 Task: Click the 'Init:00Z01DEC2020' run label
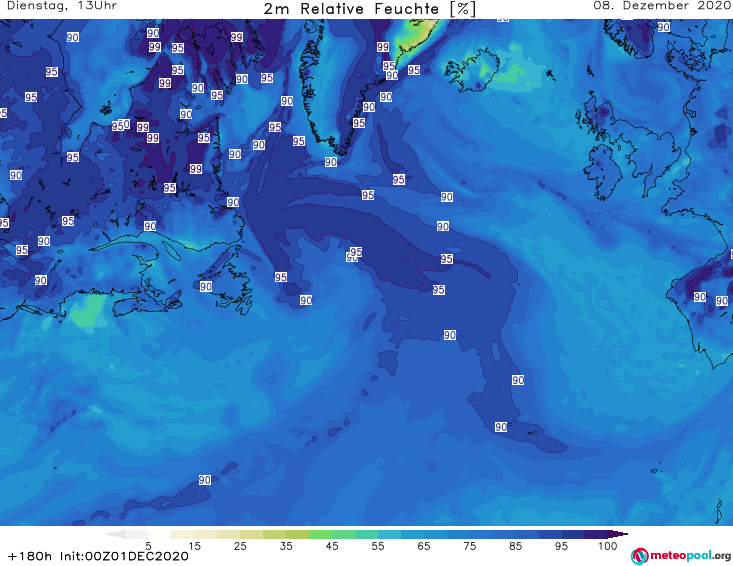124,556
